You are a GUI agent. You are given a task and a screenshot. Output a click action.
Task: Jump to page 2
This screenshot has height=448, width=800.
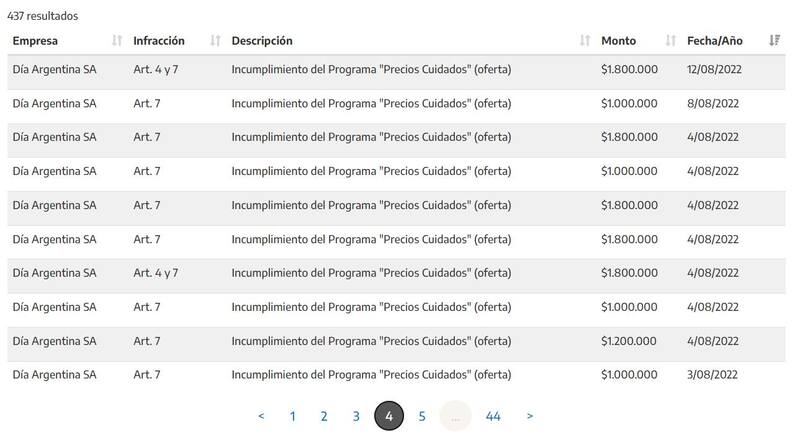pyautogui.click(x=324, y=416)
